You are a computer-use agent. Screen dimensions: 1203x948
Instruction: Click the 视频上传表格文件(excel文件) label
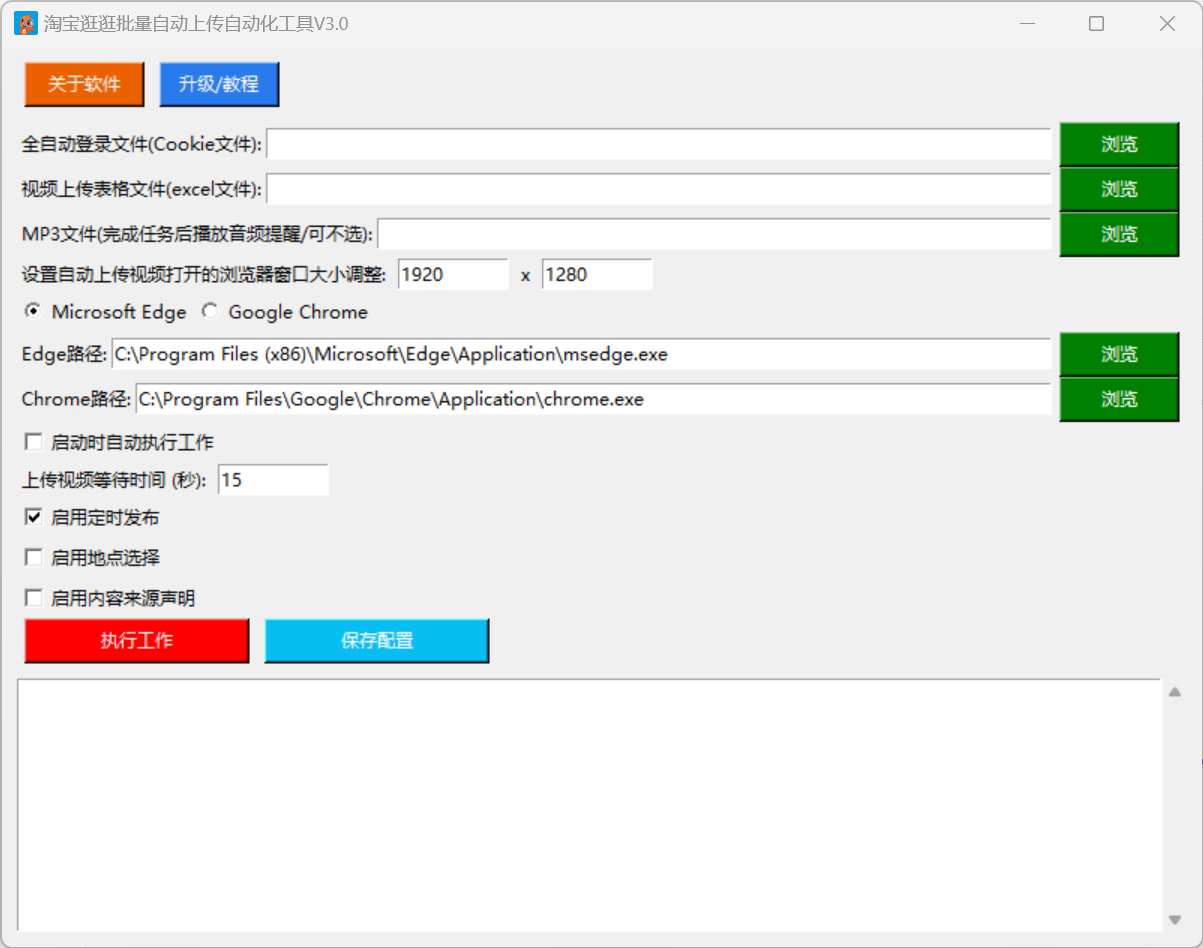click(x=142, y=189)
